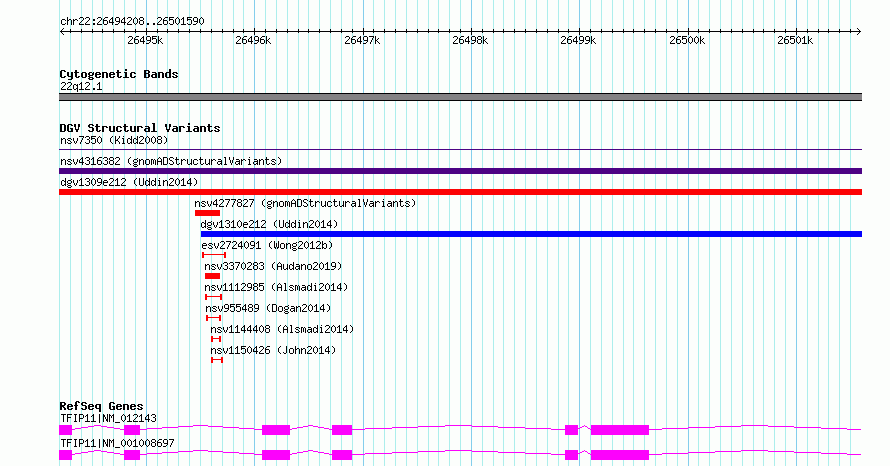Click the 26498k ruler tick label
This screenshot has height=466, width=890.
pyautogui.click(x=470, y=40)
